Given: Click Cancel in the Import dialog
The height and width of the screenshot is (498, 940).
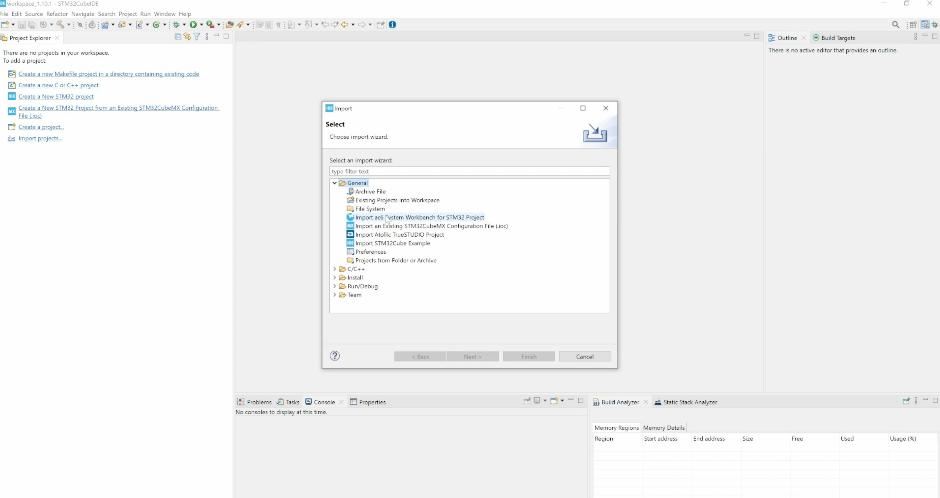Looking at the screenshot, I should pyautogui.click(x=585, y=357).
